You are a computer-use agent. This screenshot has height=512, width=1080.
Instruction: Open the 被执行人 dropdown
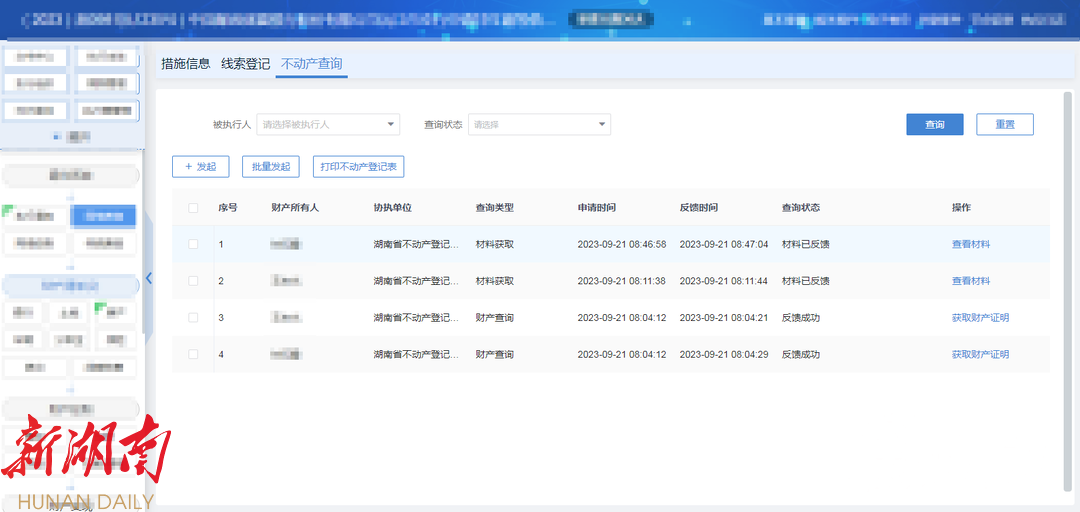click(x=328, y=125)
